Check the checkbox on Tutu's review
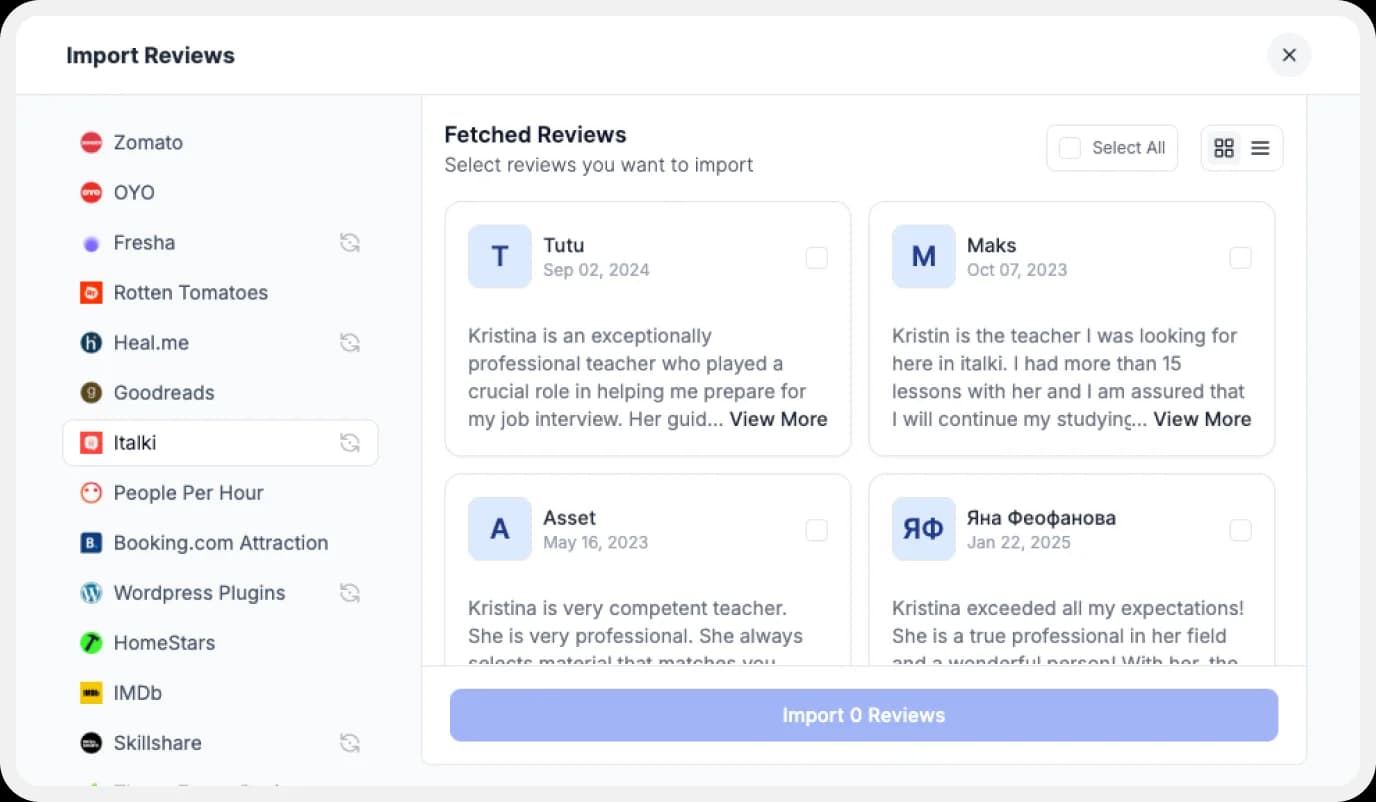 point(816,257)
